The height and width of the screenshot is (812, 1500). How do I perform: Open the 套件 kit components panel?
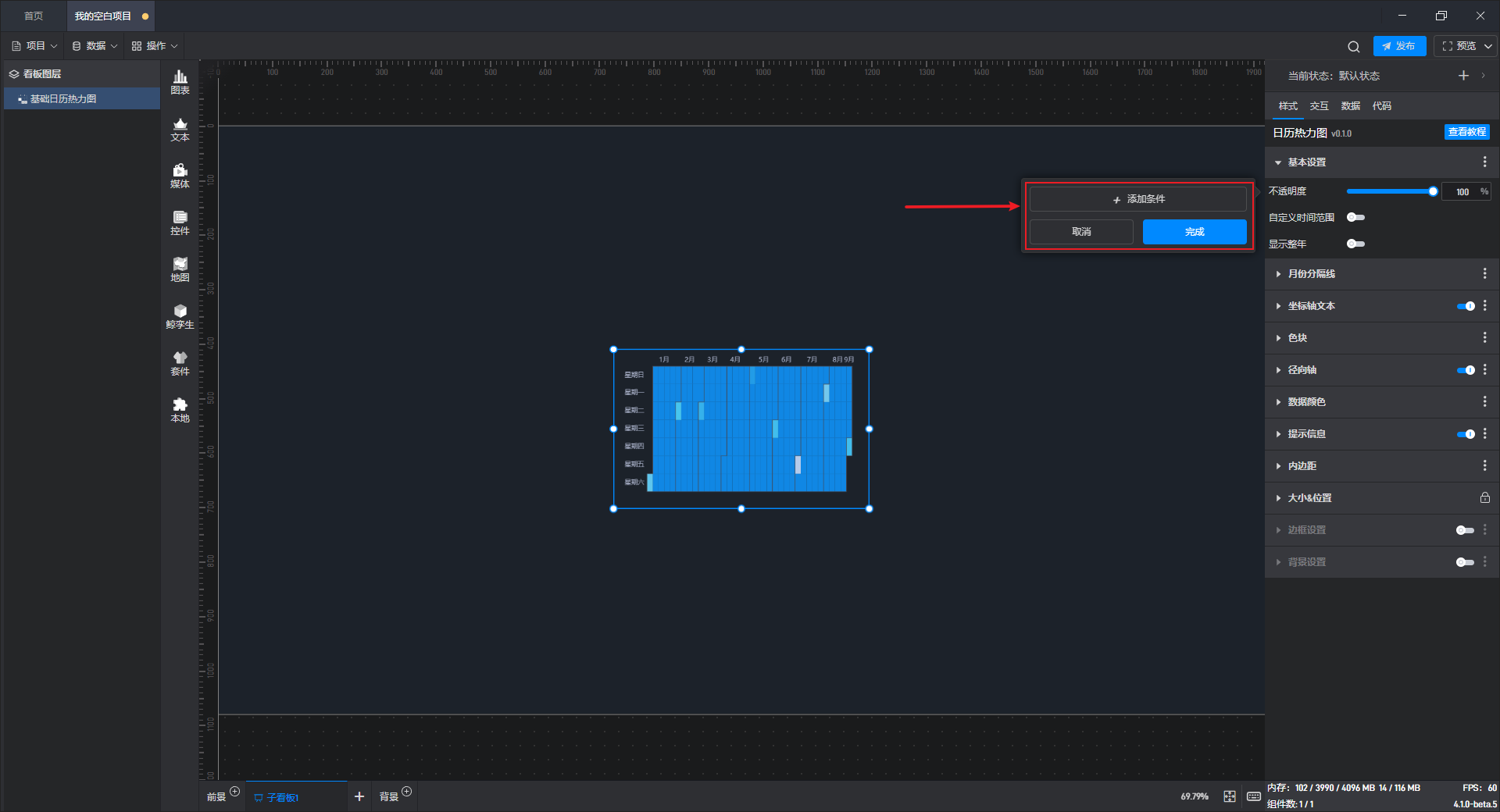point(180,363)
